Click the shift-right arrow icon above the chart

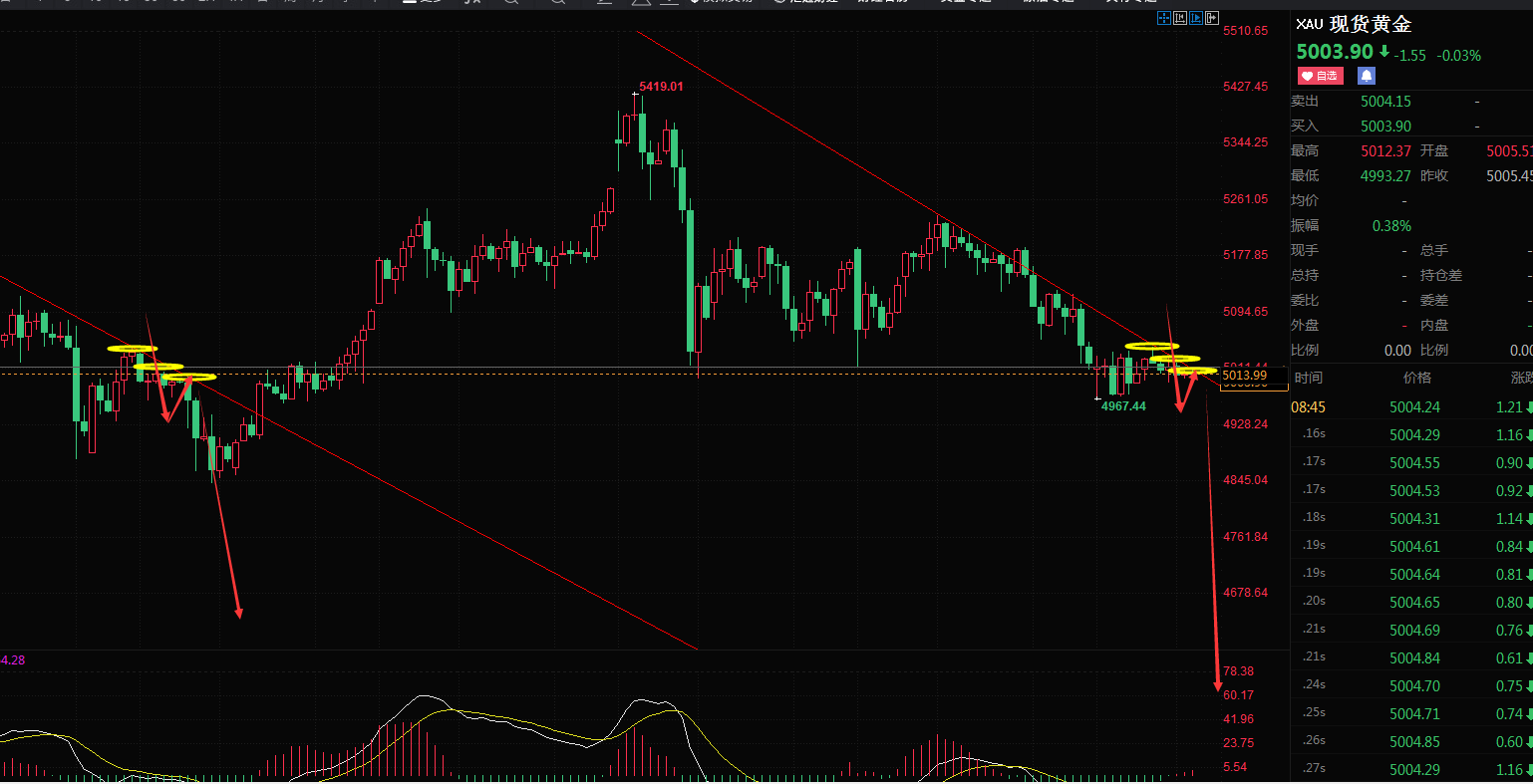tap(1212, 17)
